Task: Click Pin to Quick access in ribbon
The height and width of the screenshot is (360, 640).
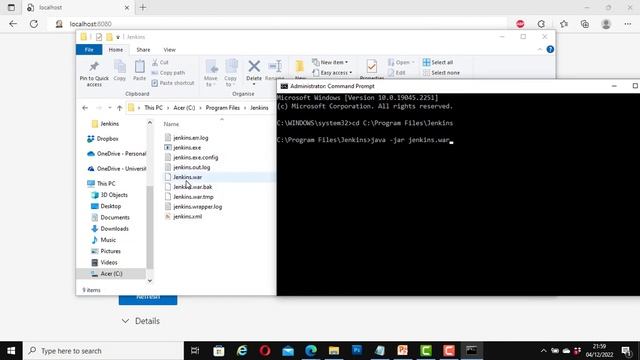Action: (94, 74)
